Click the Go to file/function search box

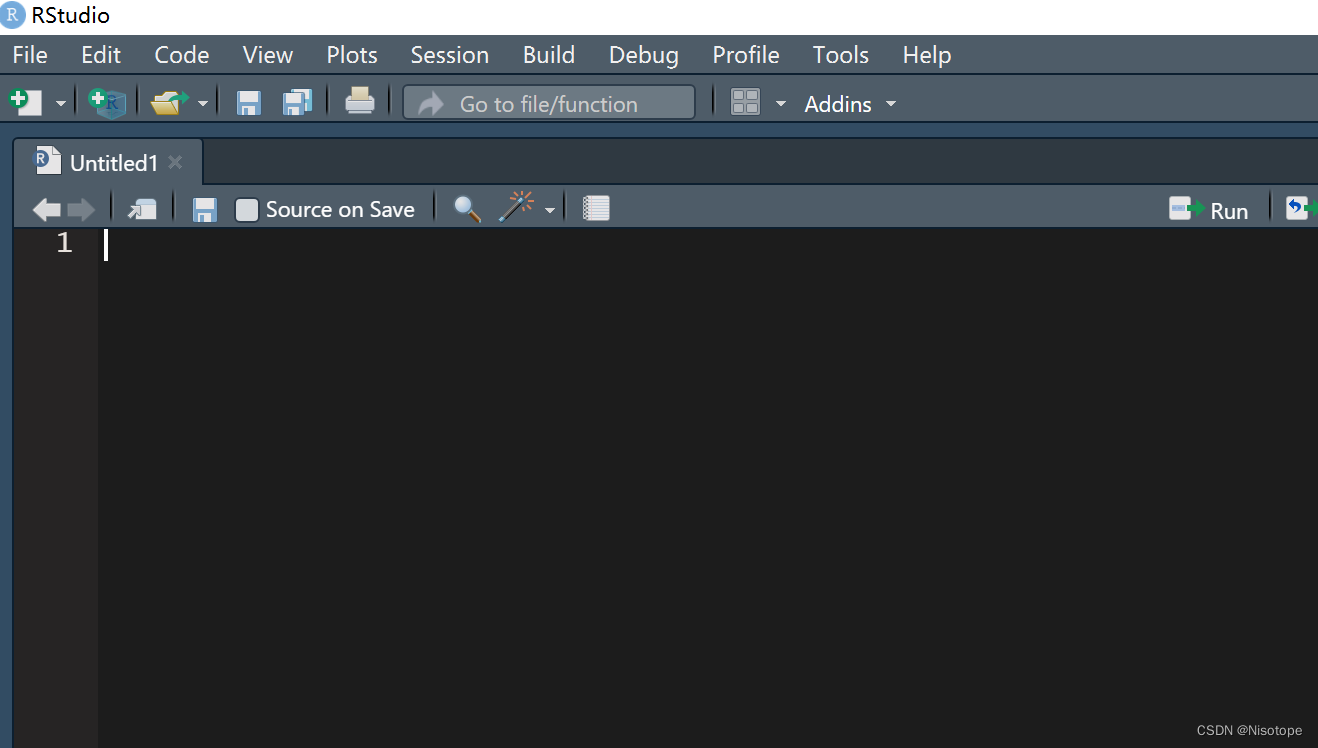point(549,103)
